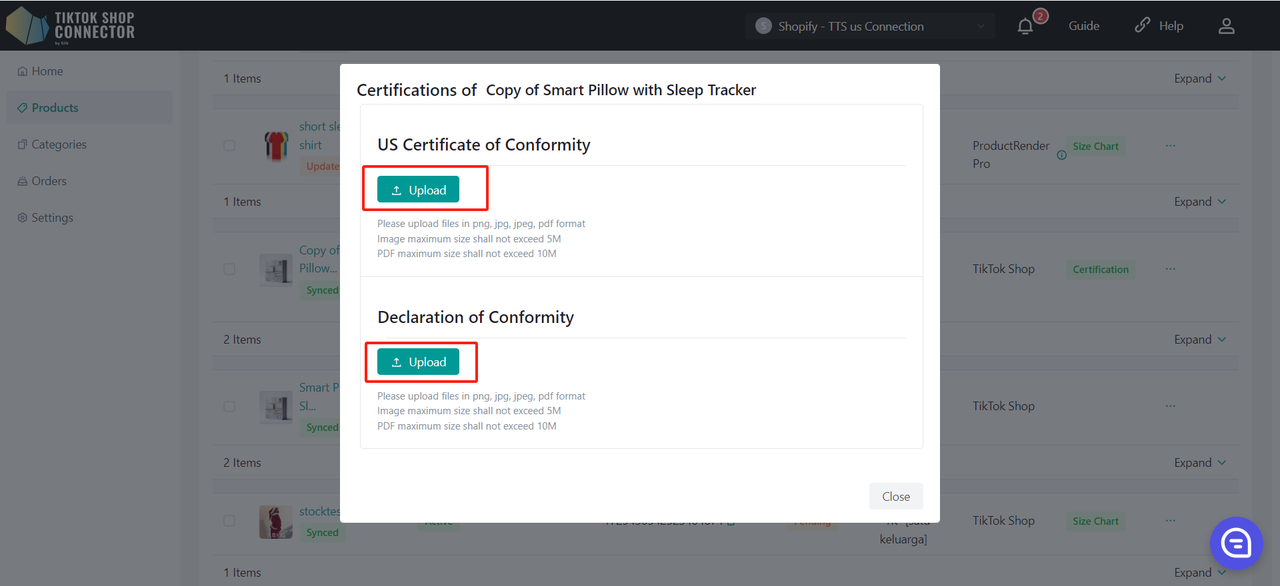Click the notification bell icon

(1025, 27)
